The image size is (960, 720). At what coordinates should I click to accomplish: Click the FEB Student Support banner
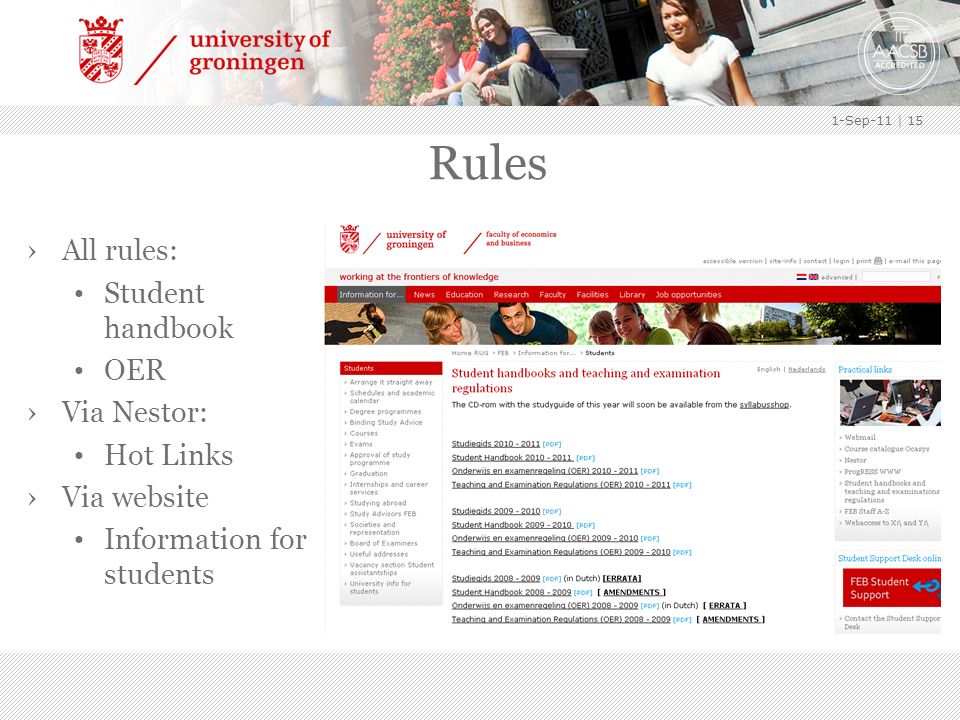pos(891,588)
